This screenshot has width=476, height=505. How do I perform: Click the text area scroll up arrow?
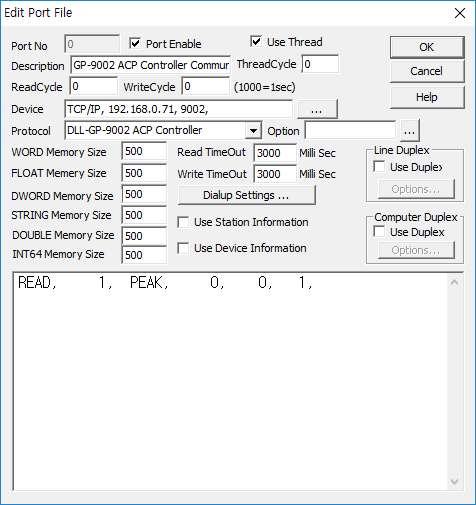pyautogui.click(x=454, y=283)
